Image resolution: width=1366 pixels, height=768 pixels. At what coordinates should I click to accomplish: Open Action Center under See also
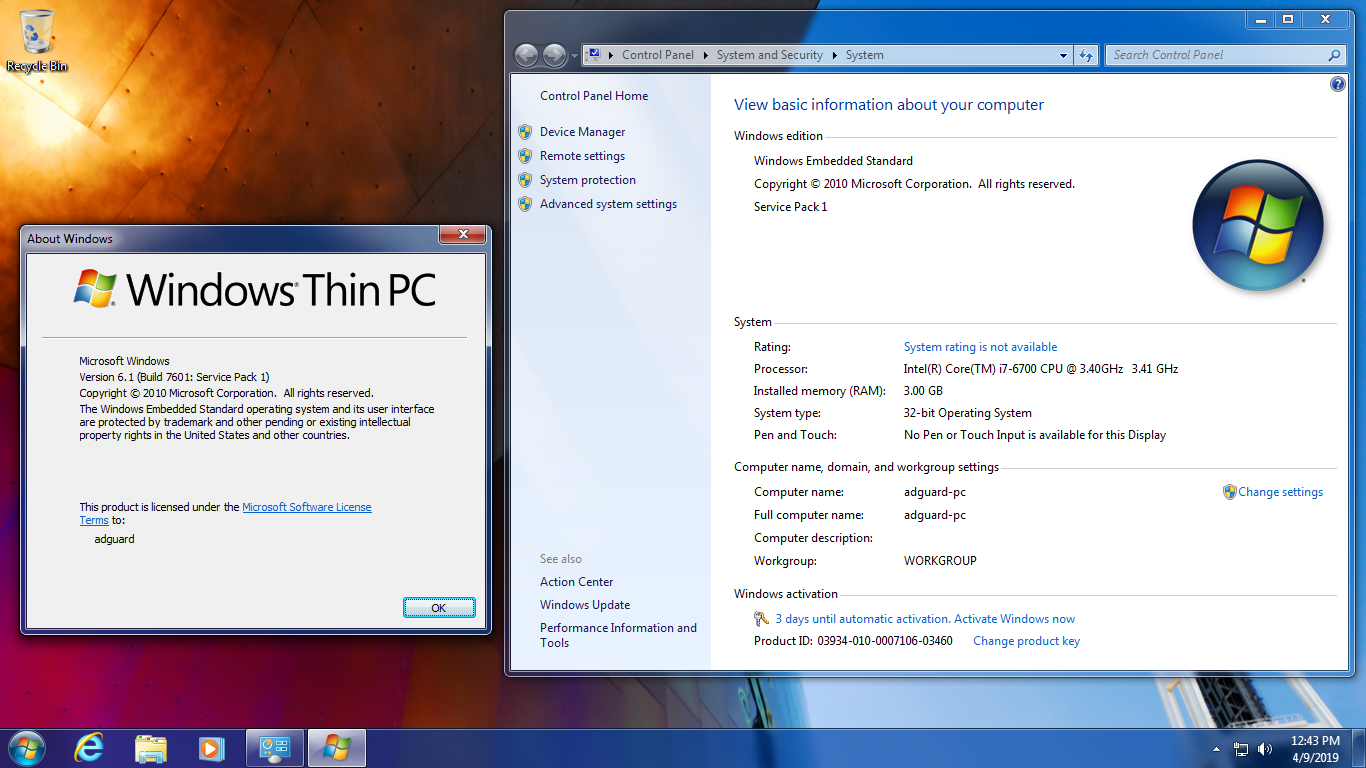click(x=577, y=582)
